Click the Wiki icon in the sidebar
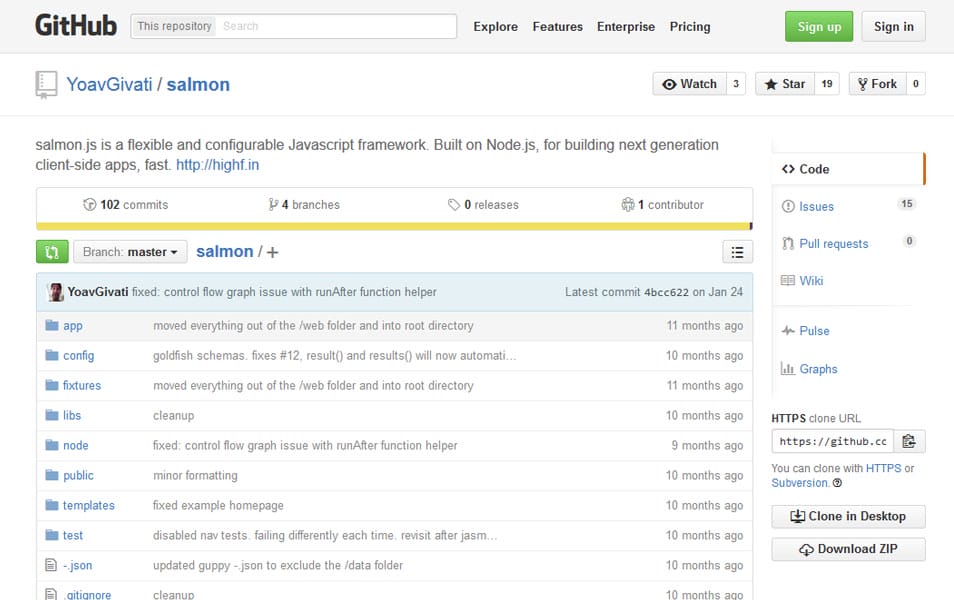The height and width of the screenshot is (600, 954). click(x=788, y=281)
